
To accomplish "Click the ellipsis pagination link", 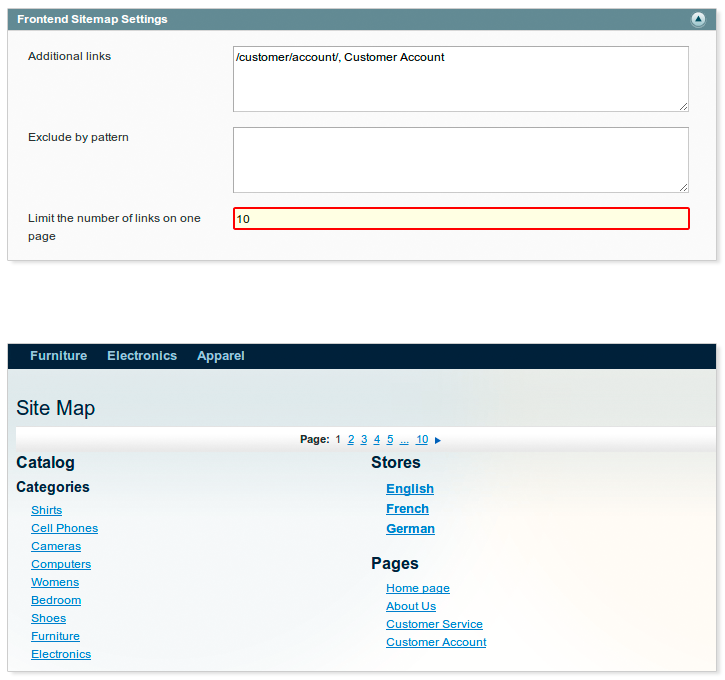I will coord(404,440).
